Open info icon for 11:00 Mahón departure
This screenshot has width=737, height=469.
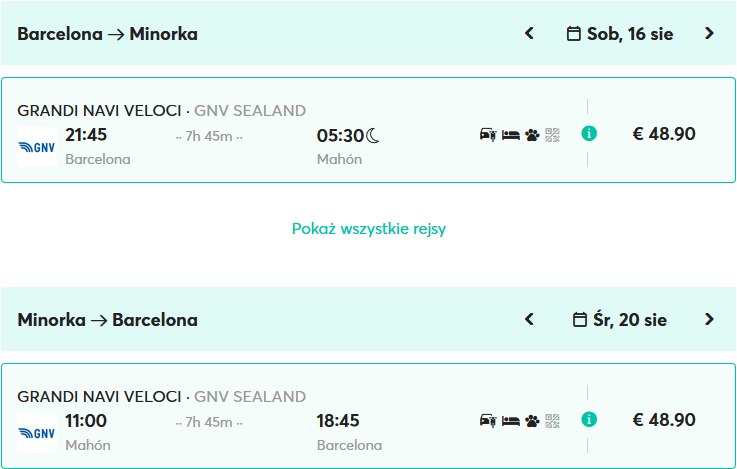click(x=589, y=420)
